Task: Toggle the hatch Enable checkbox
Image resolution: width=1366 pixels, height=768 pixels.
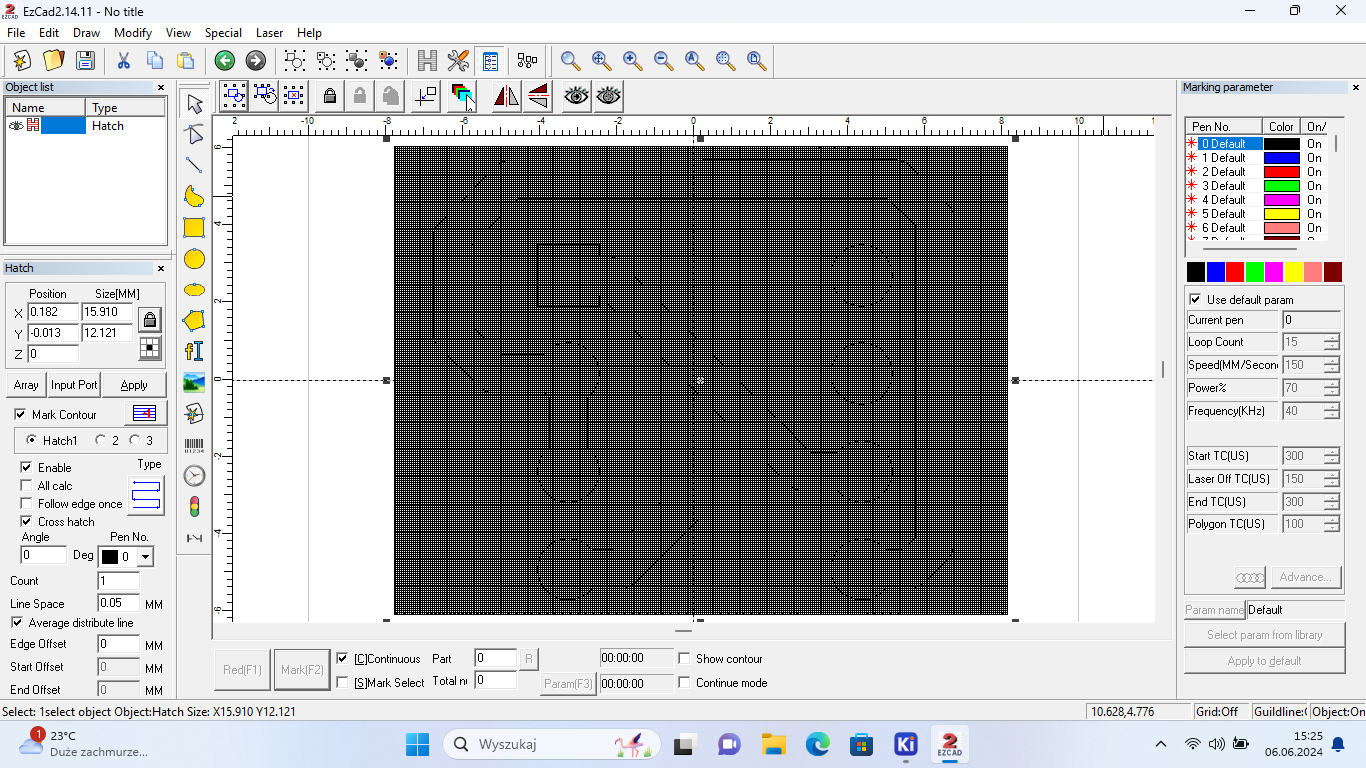Action: 27,467
